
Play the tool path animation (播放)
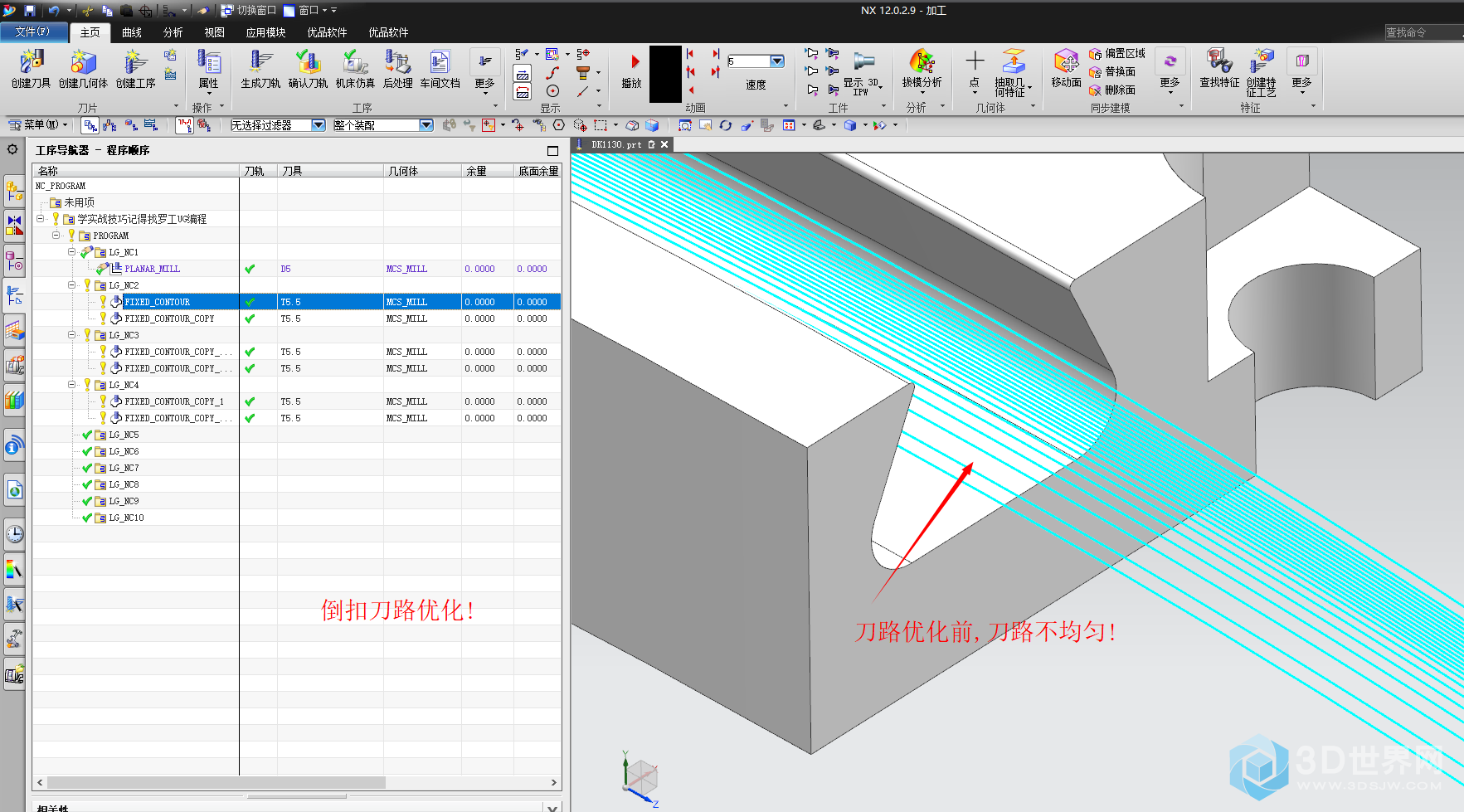click(x=632, y=70)
